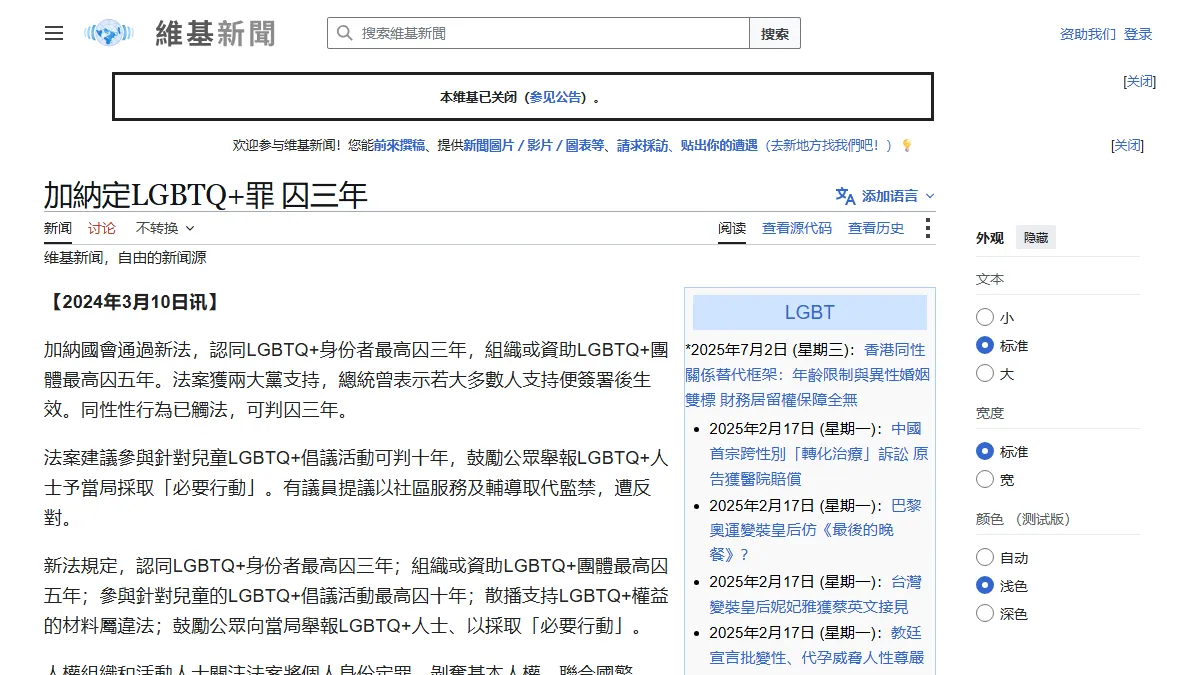Open 新聞圖片 / 影片 / 圖表等 link
Image resolution: width=1200 pixels, height=675 pixels.
point(534,145)
